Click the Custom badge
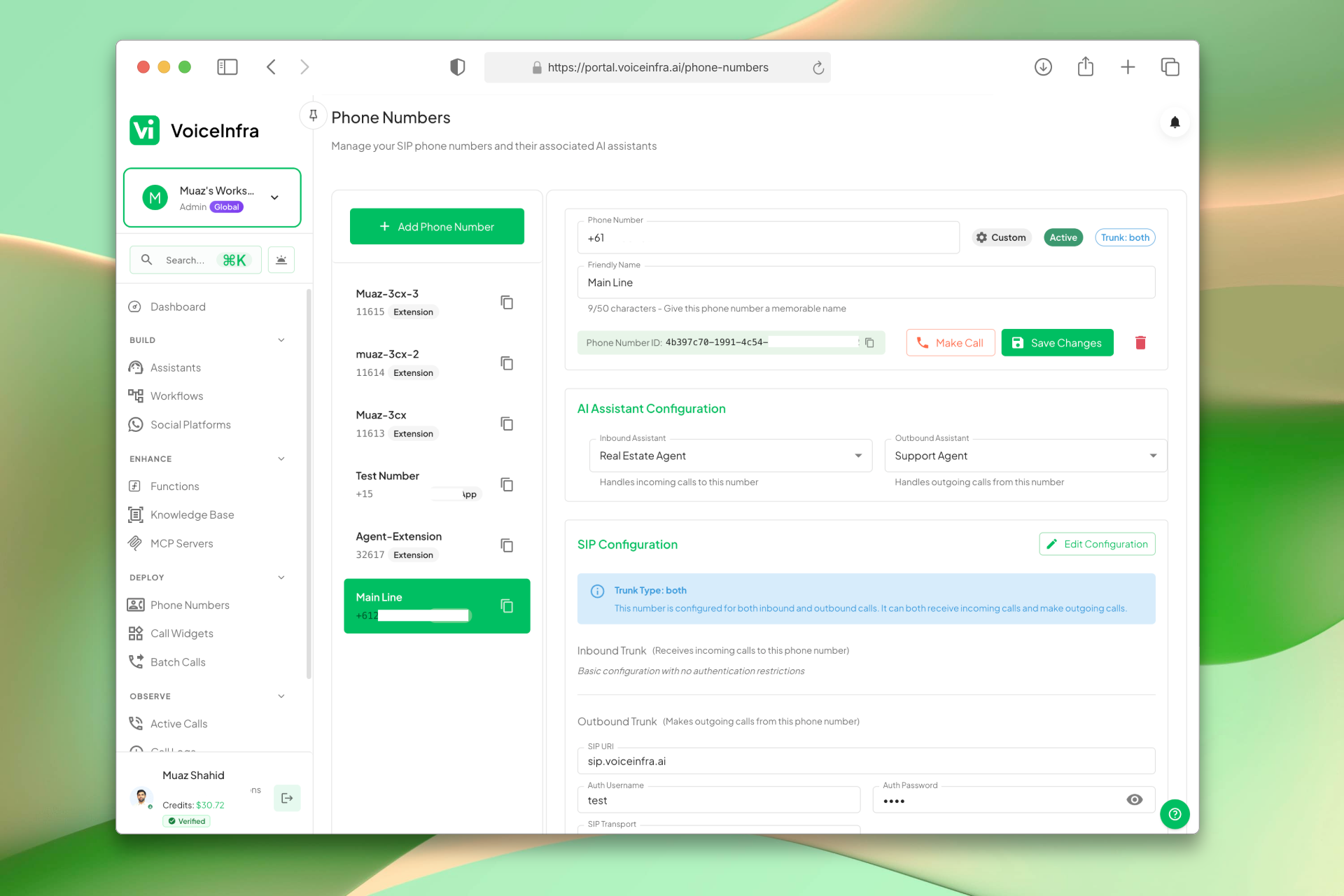This screenshot has height=896, width=1344. (1001, 237)
